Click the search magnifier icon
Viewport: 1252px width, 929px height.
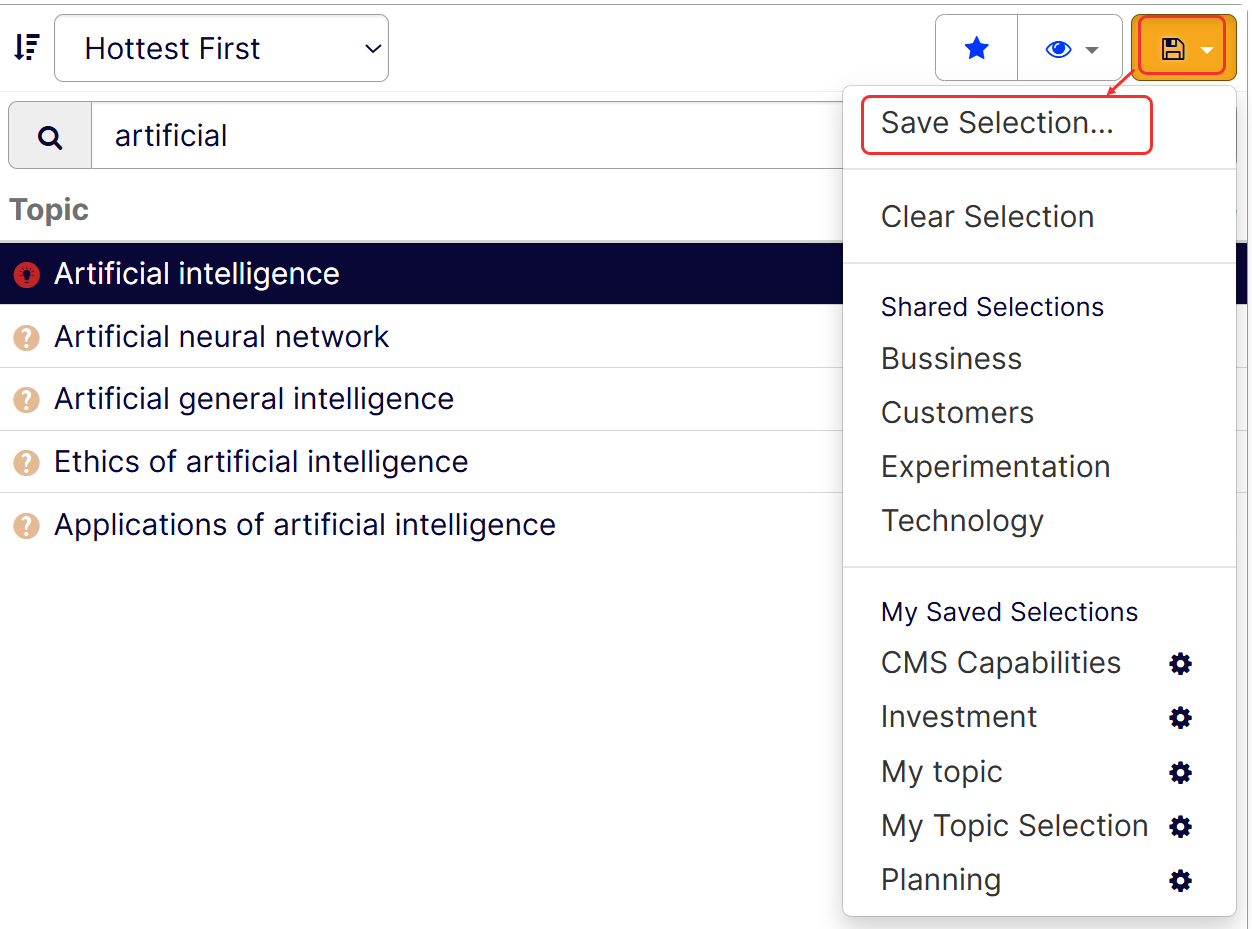pyautogui.click(x=50, y=137)
